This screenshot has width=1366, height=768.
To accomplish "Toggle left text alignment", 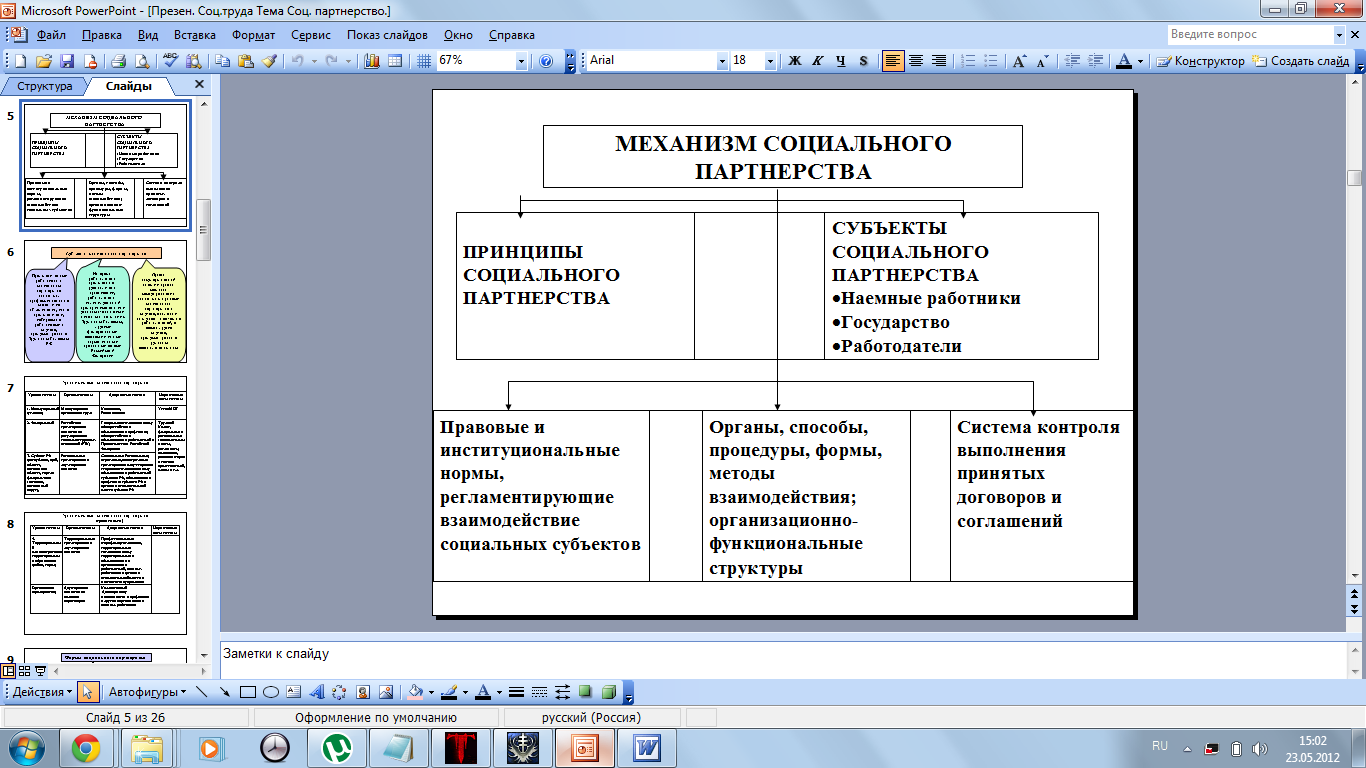I will coord(893,60).
